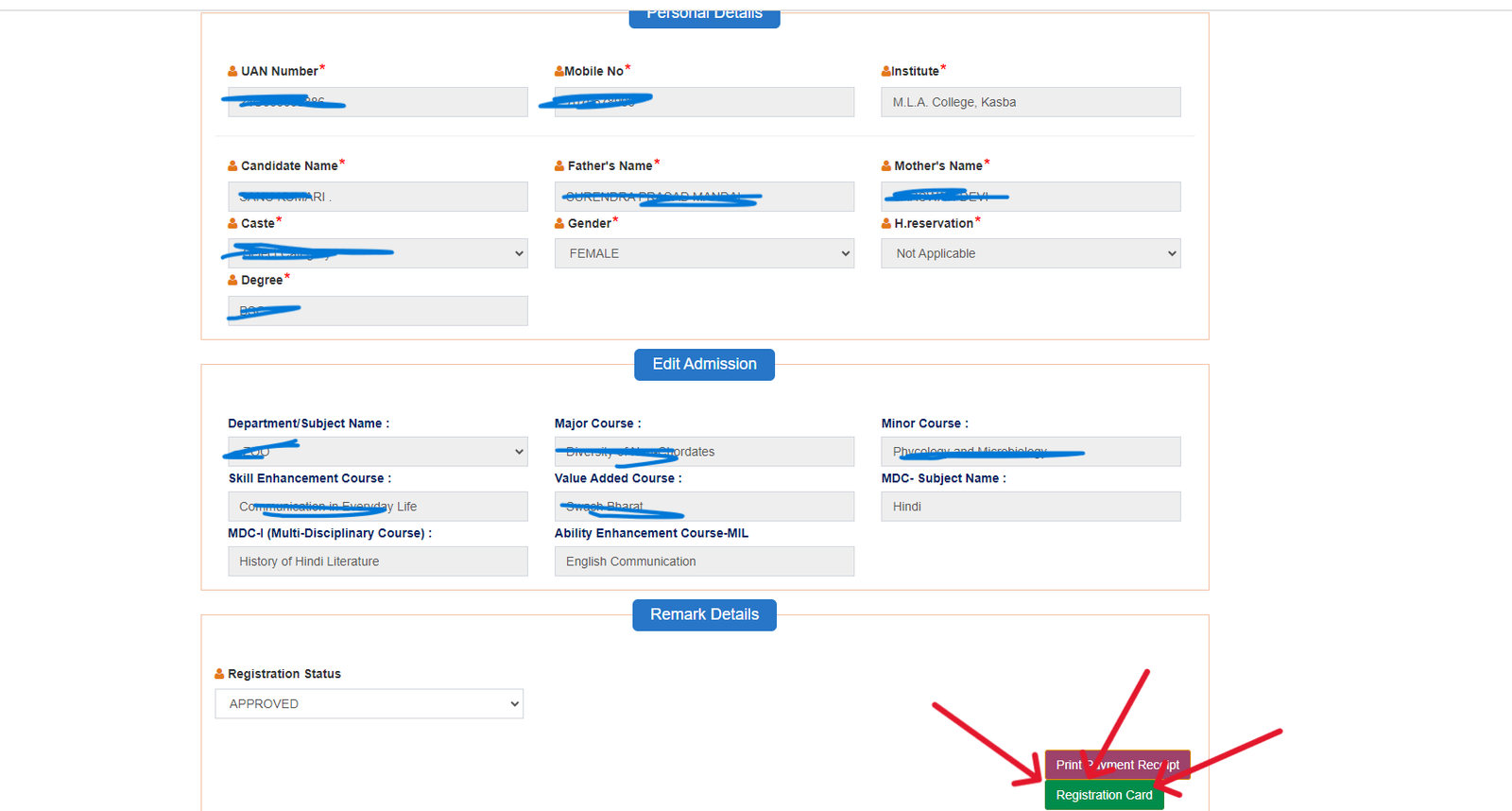This screenshot has width=1512, height=811.
Task: Click the Skill Enhancement Course field
Action: [378, 507]
